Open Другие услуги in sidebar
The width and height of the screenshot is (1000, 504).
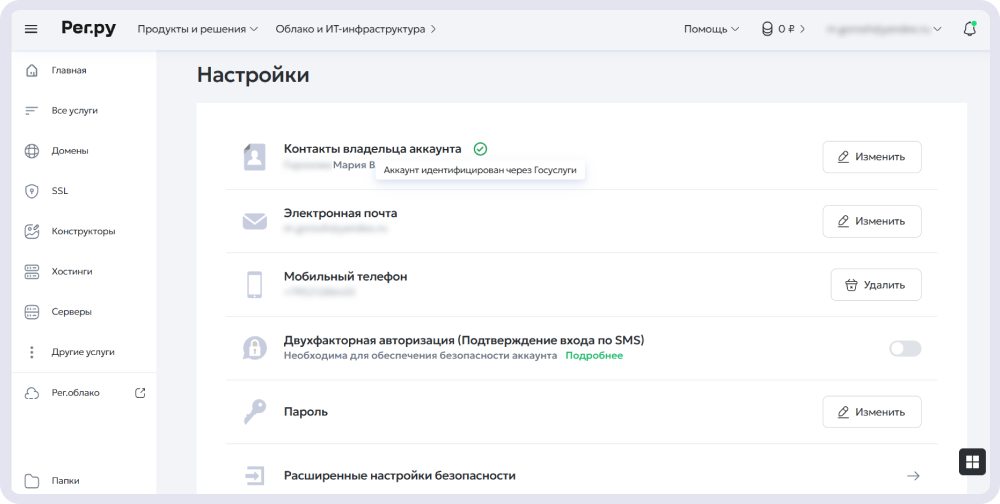point(84,352)
